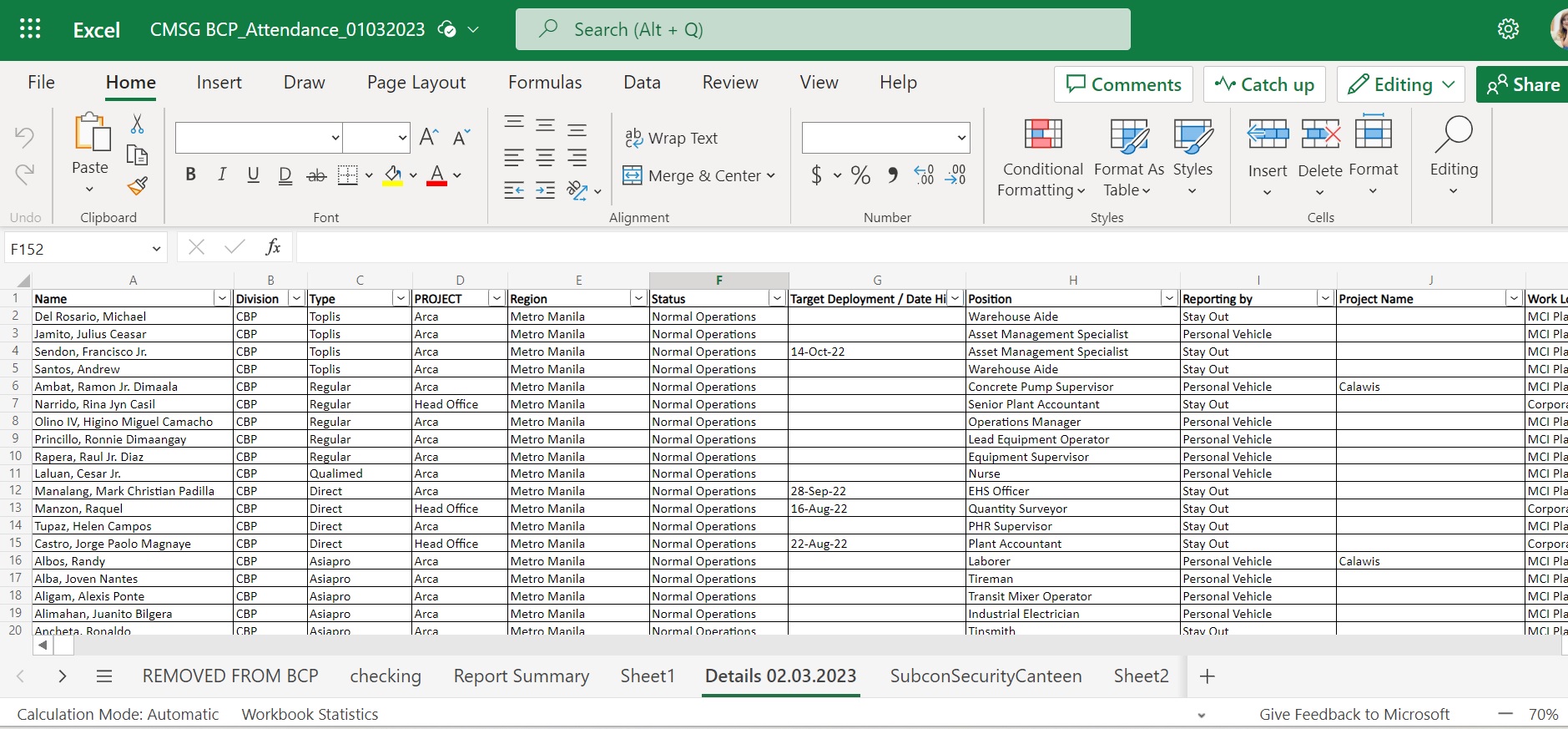Click the Center horizontally icon
This screenshot has height=729, width=1568.
pos(546,158)
